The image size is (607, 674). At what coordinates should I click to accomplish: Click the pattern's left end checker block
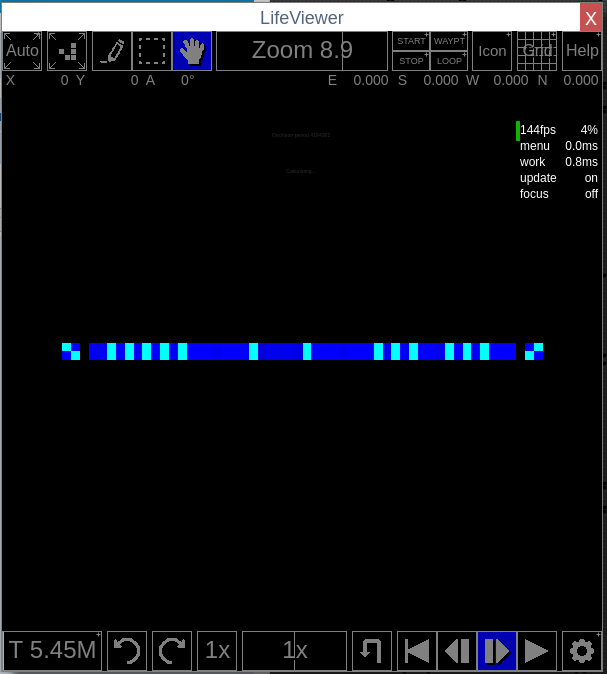click(x=71, y=351)
